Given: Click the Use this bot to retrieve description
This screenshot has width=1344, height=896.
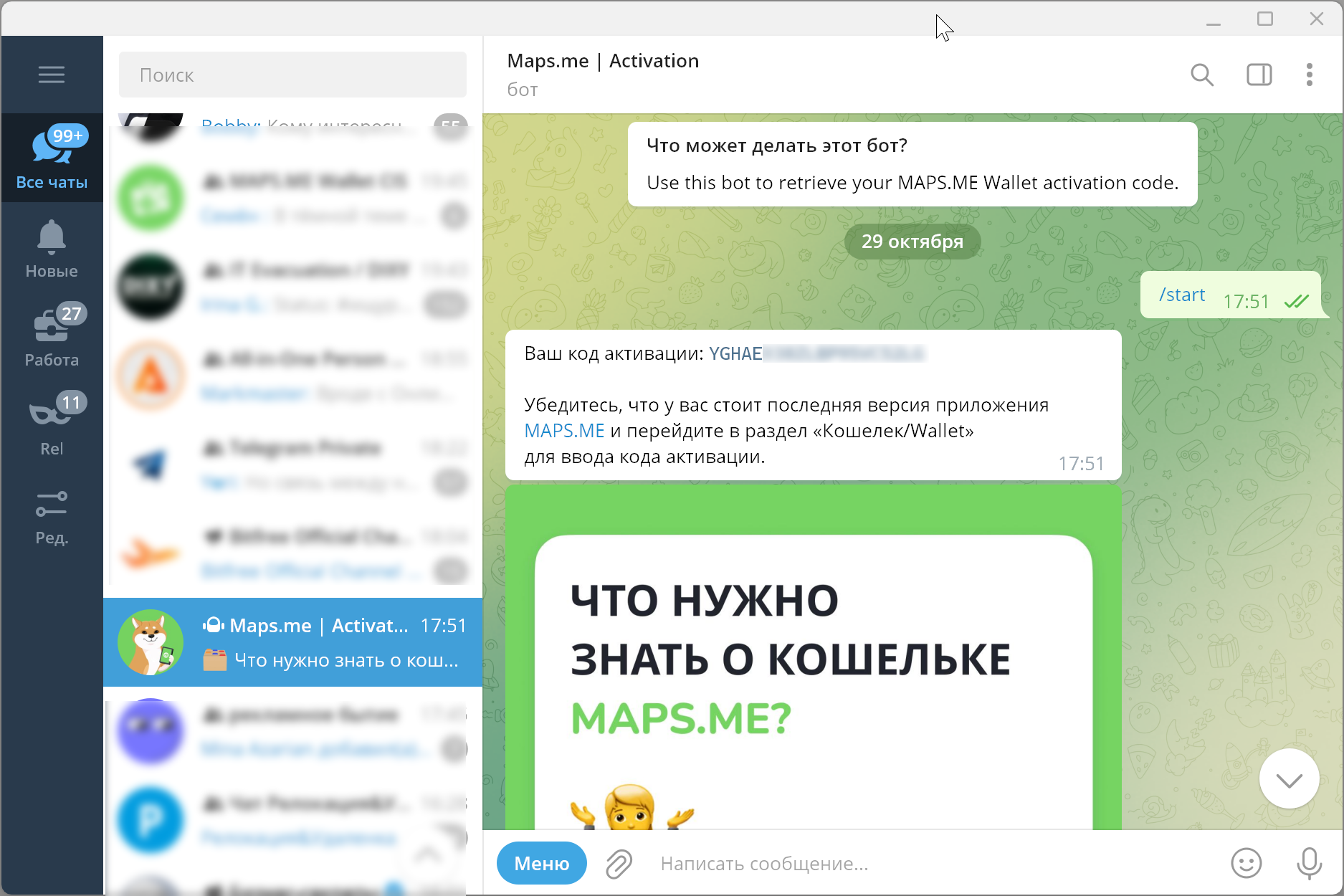Looking at the screenshot, I should (x=912, y=183).
